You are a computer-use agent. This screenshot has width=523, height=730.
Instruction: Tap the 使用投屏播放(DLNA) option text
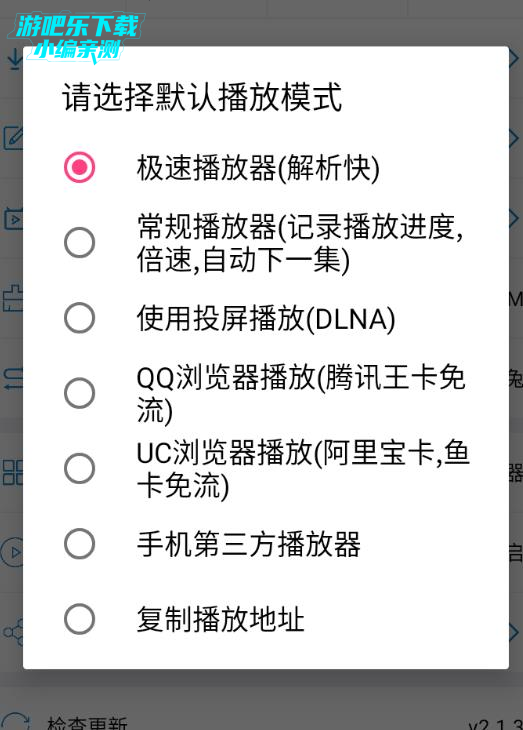tap(266, 319)
